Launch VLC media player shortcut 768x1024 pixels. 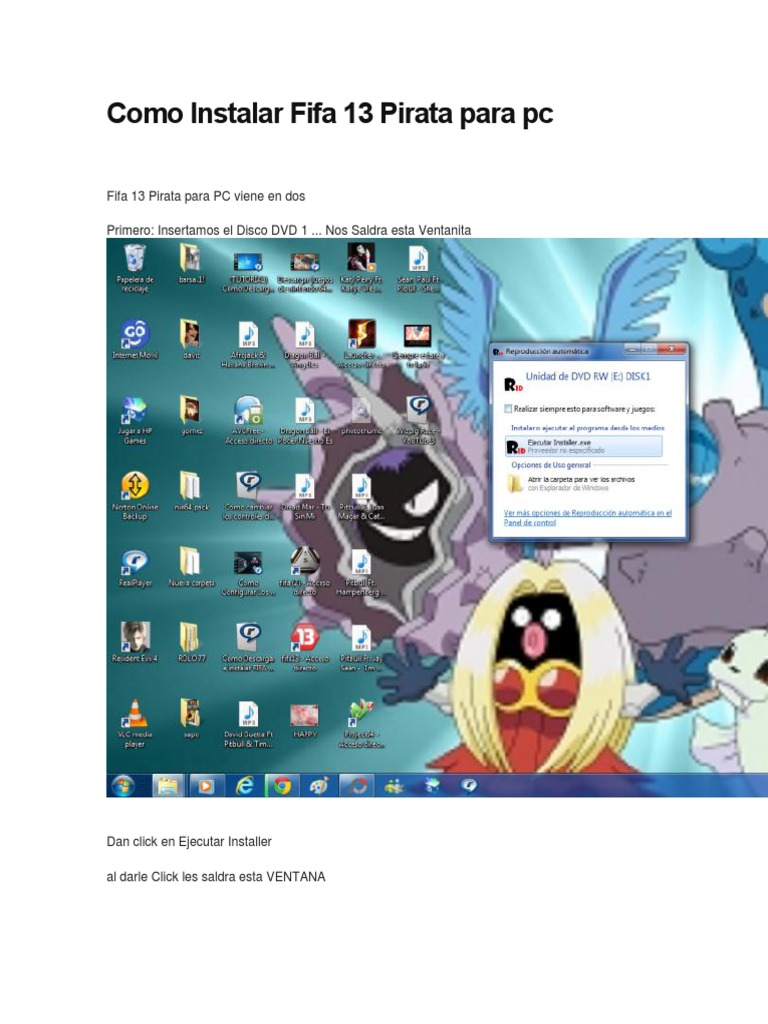click(135, 724)
